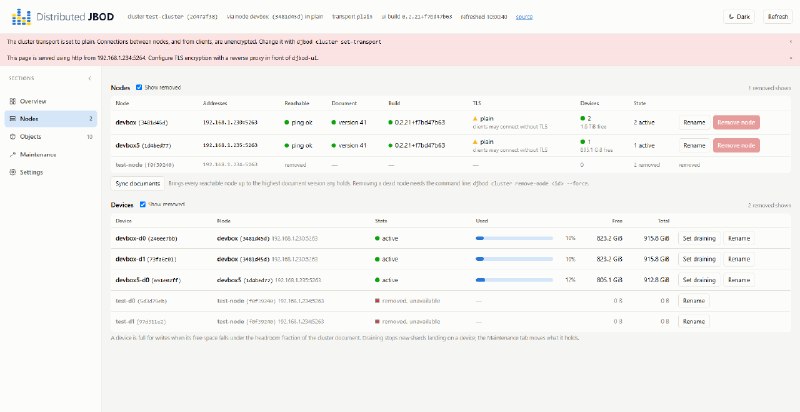Image resolution: width=800 pixels, height=412 pixels.
Task: Toggle Show removed checkbox for Nodes
Action: coord(139,87)
